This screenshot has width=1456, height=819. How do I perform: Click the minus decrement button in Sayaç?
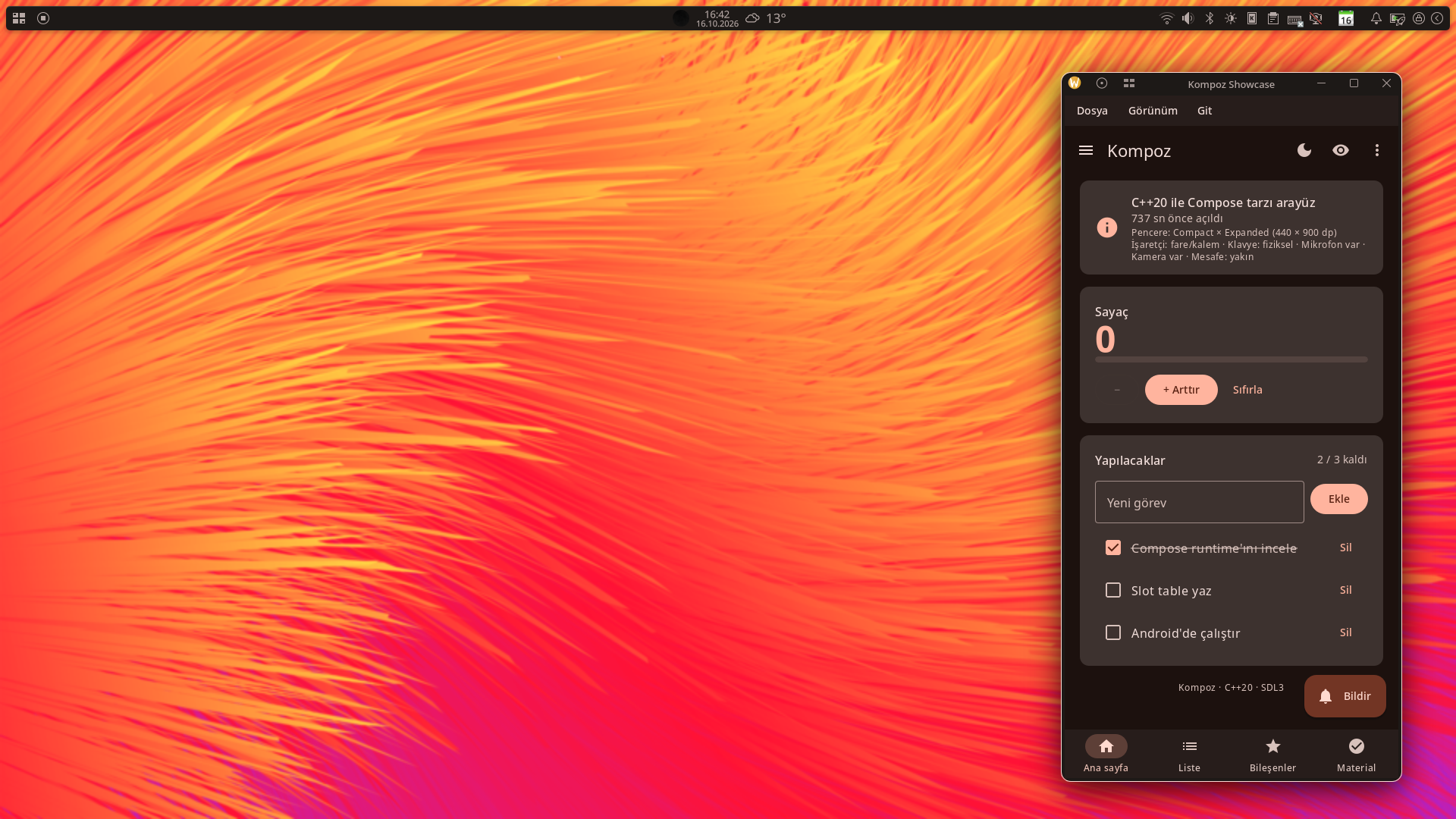tap(1117, 390)
